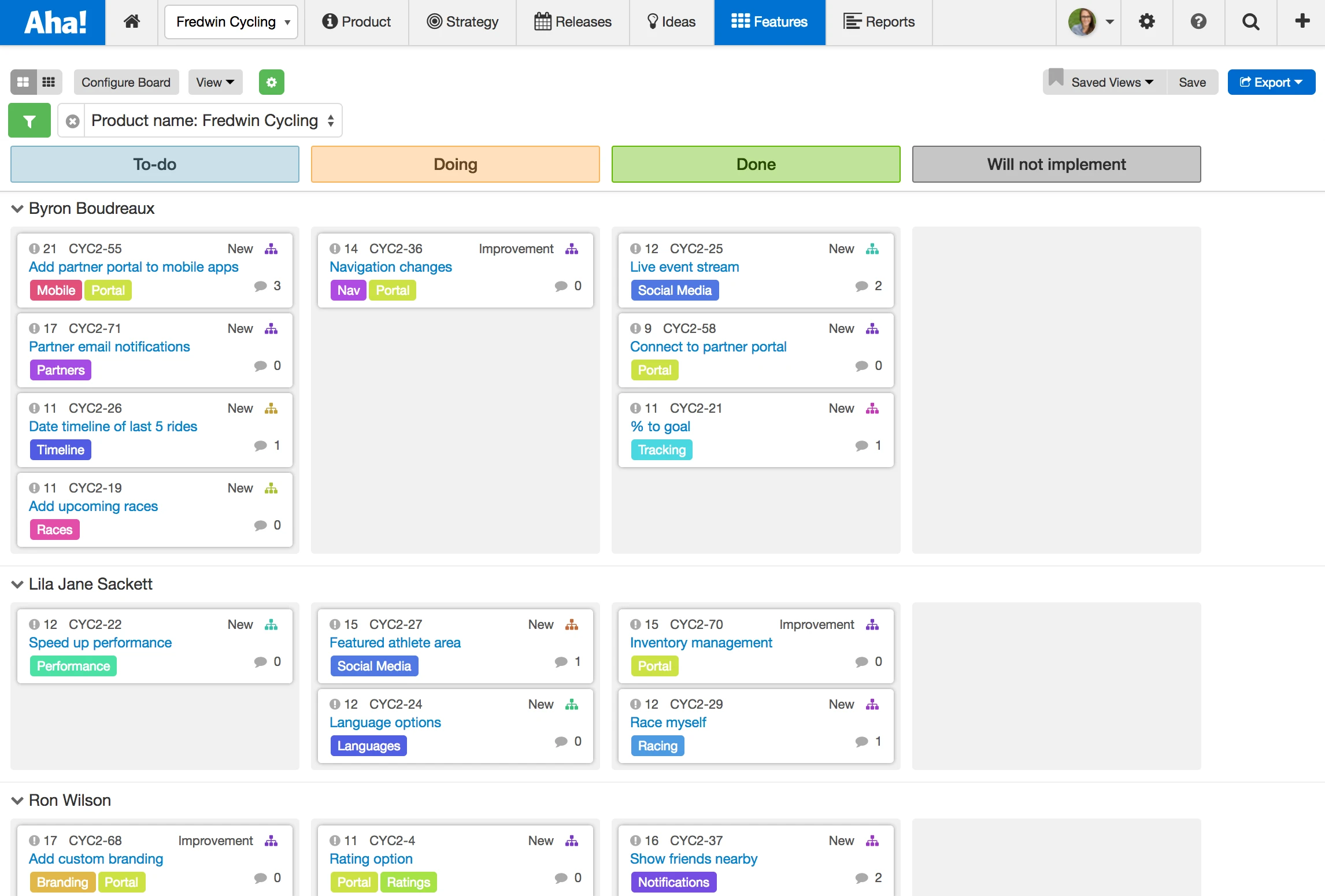
Task: Click the help question mark icon
Action: point(1198,22)
